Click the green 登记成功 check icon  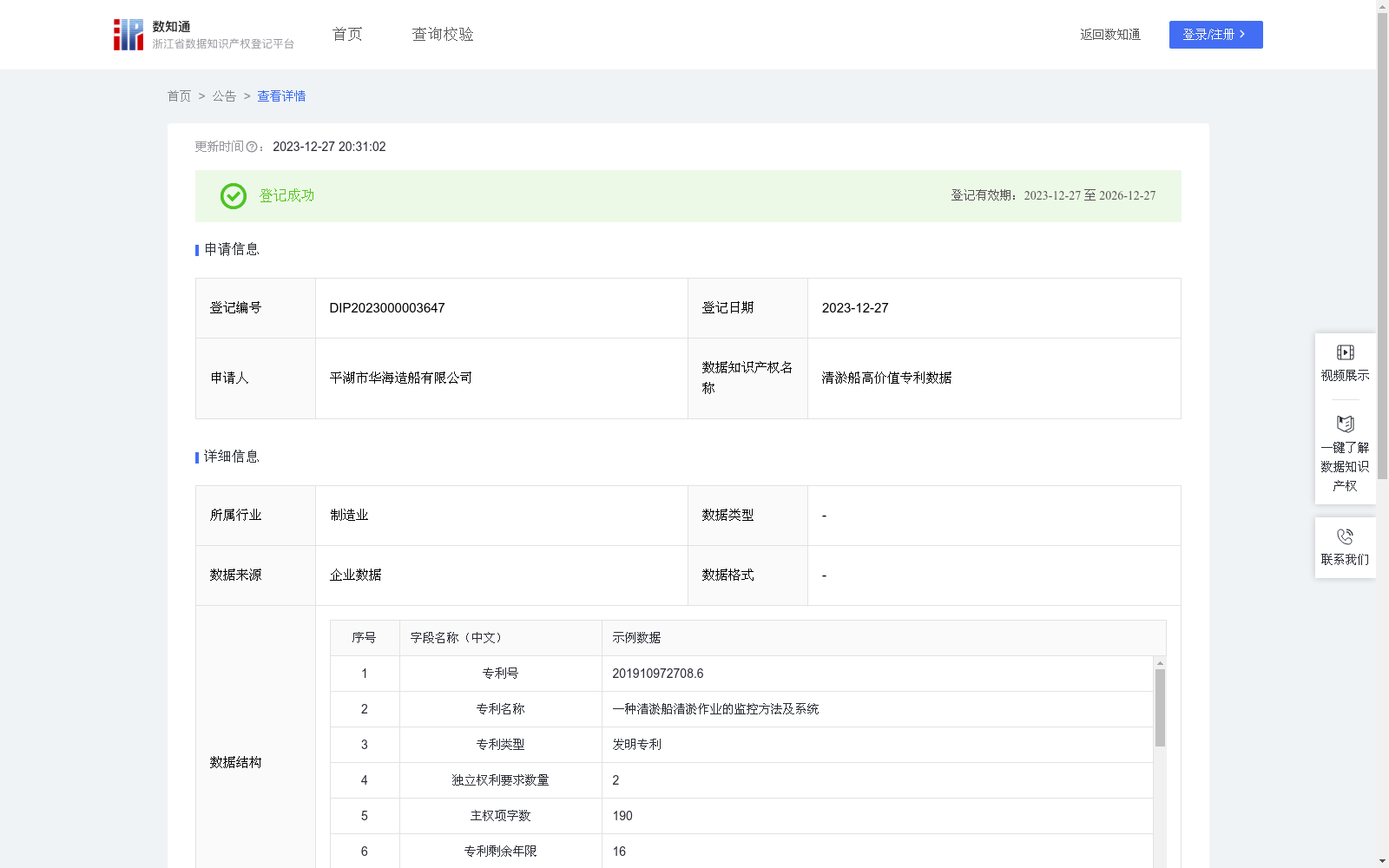coord(233,196)
